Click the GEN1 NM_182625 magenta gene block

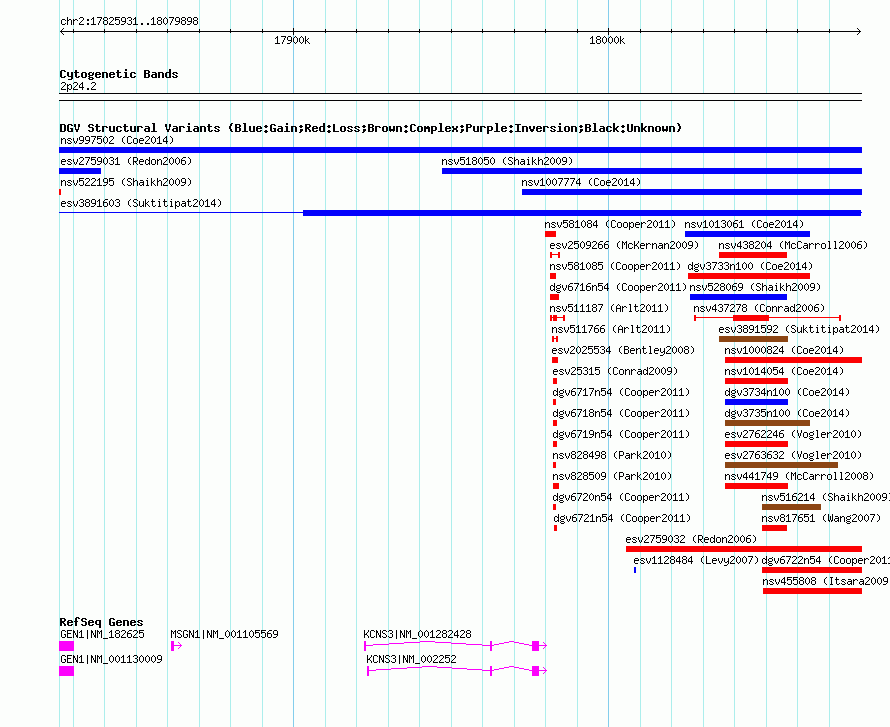66,646
